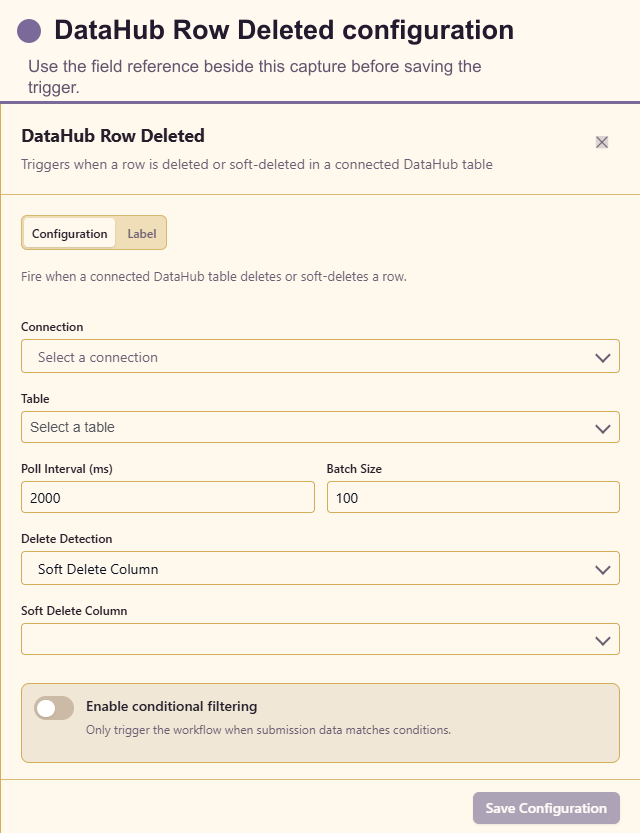Click the 'Only trigger the workflow' hint text

coord(268,730)
